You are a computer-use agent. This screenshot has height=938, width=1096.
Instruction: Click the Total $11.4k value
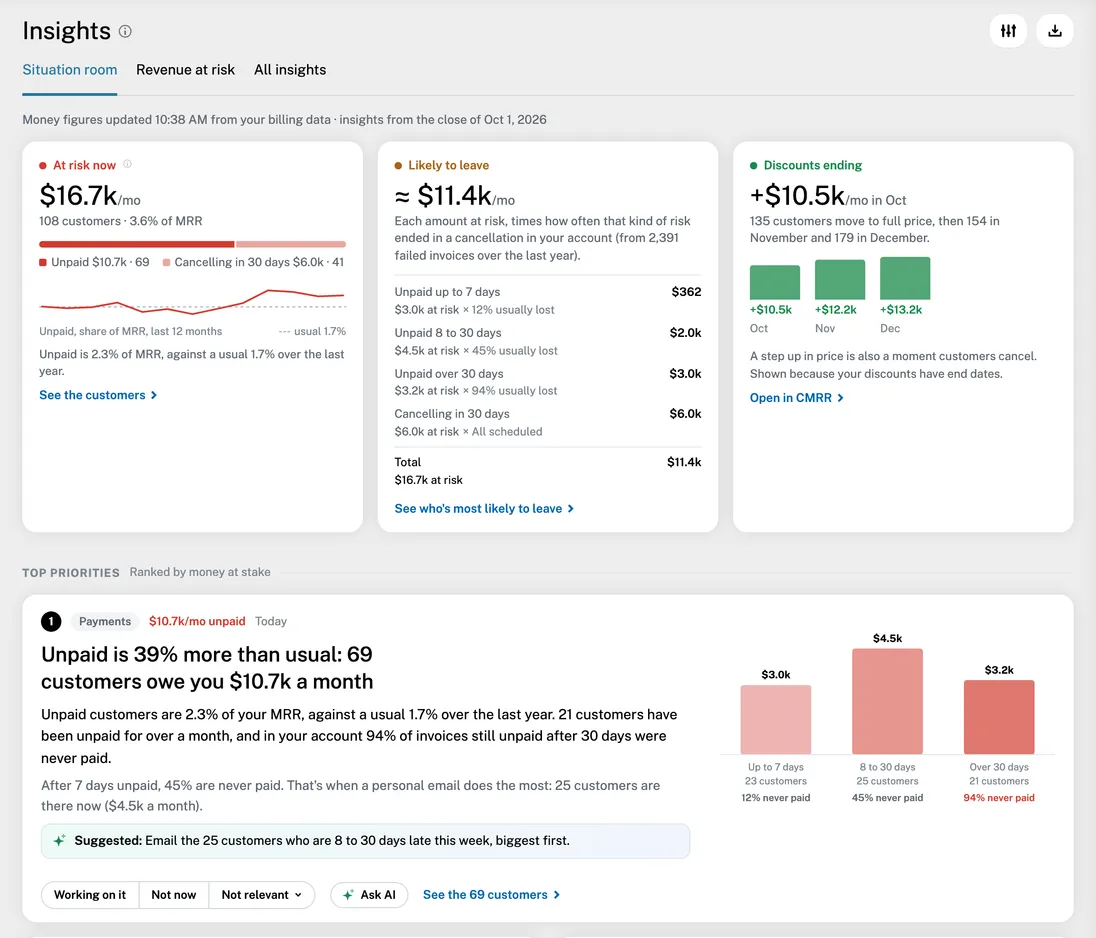click(x=684, y=462)
